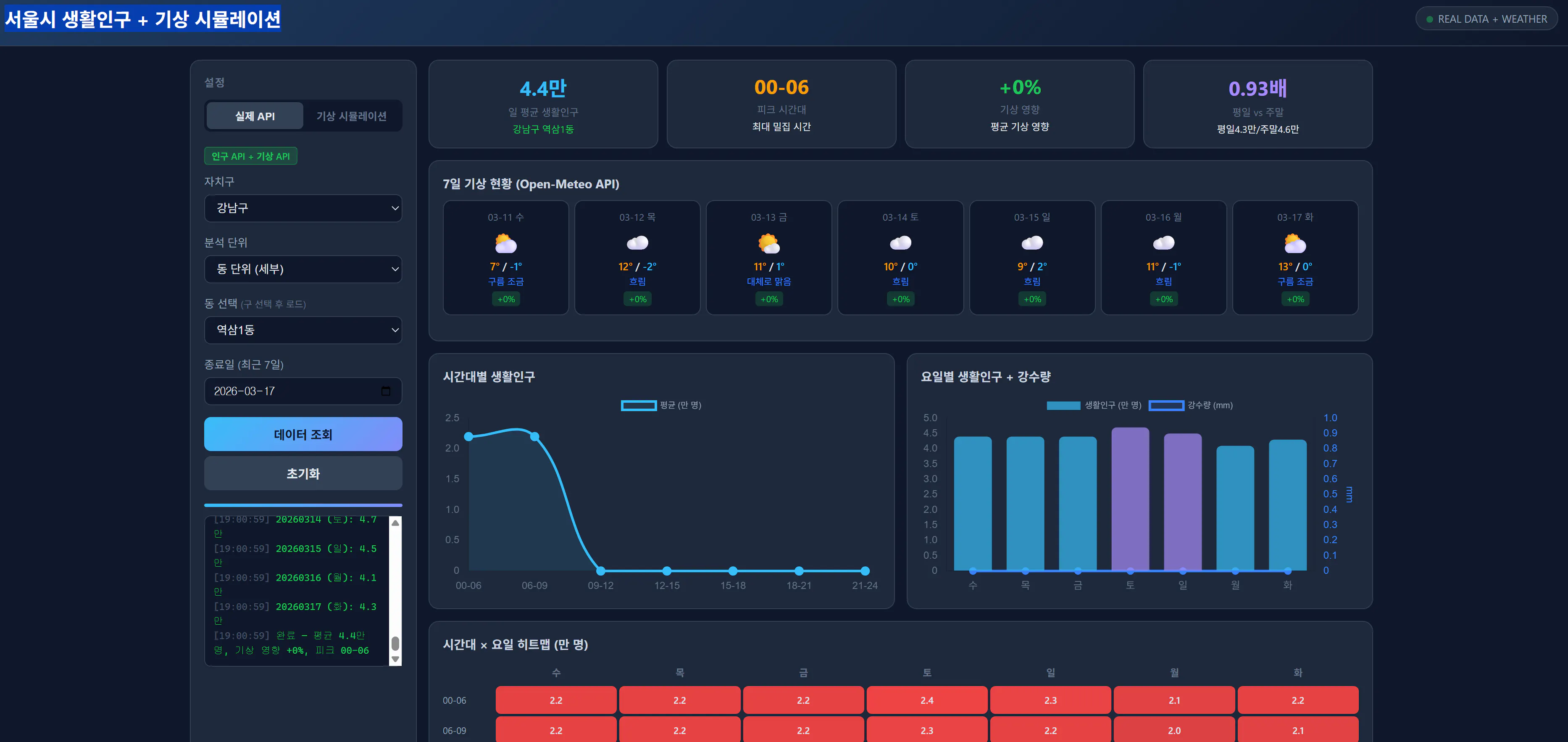Click the cloud icon under 03-15 일
Viewport: 1568px width, 742px height.
click(x=1032, y=243)
